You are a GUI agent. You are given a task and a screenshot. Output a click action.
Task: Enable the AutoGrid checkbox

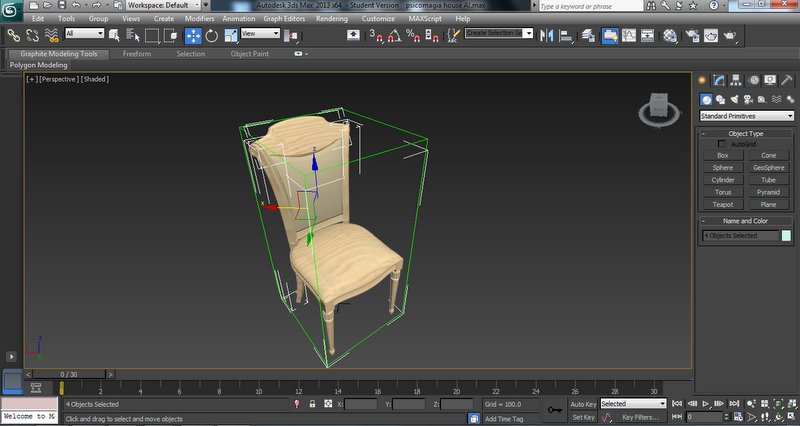pyautogui.click(x=723, y=144)
